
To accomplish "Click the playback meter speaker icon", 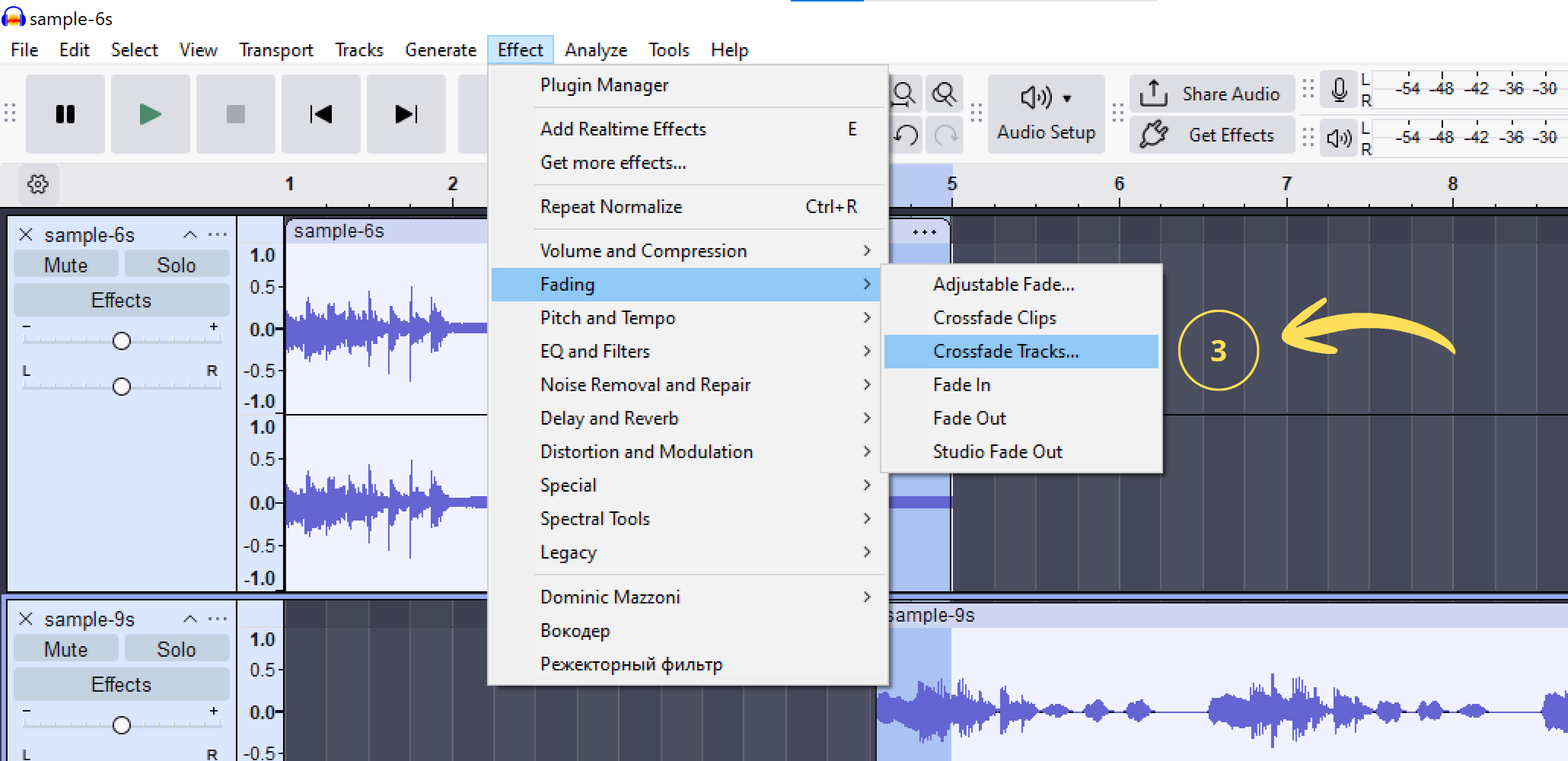I will coord(1338,139).
